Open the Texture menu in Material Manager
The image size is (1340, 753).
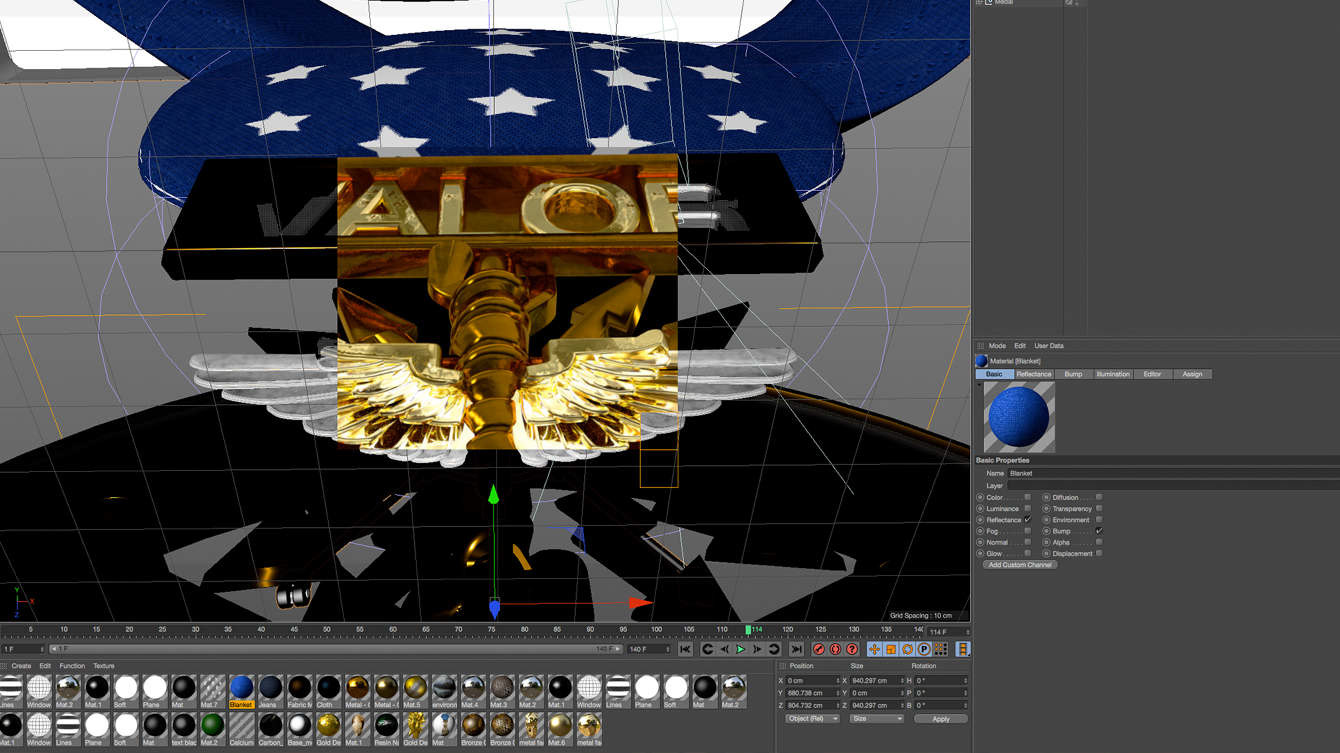coord(104,666)
